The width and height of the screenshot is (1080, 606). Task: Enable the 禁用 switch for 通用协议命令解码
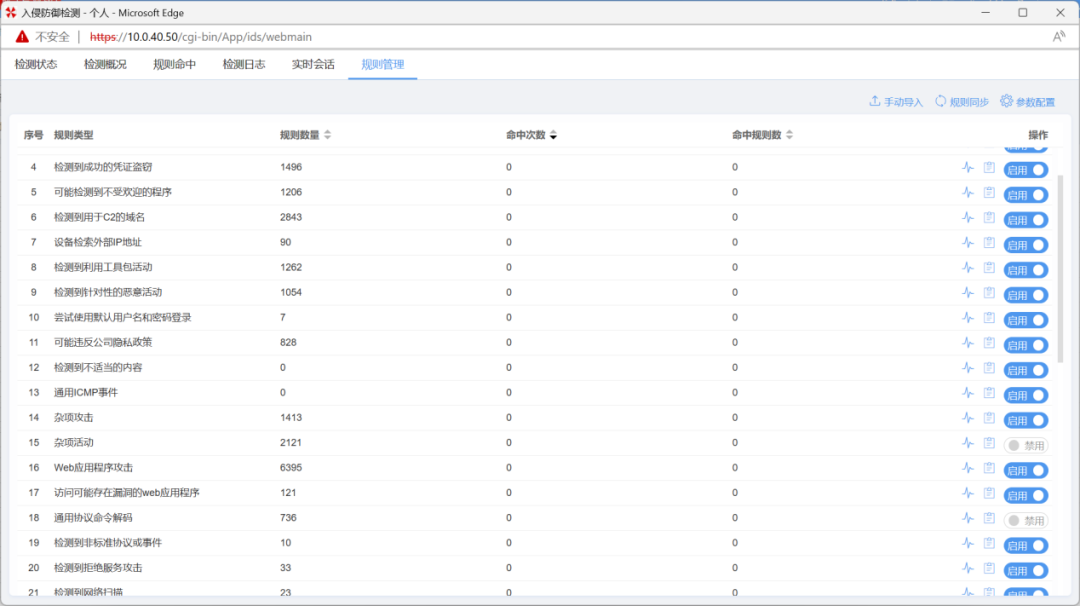[1026, 521]
